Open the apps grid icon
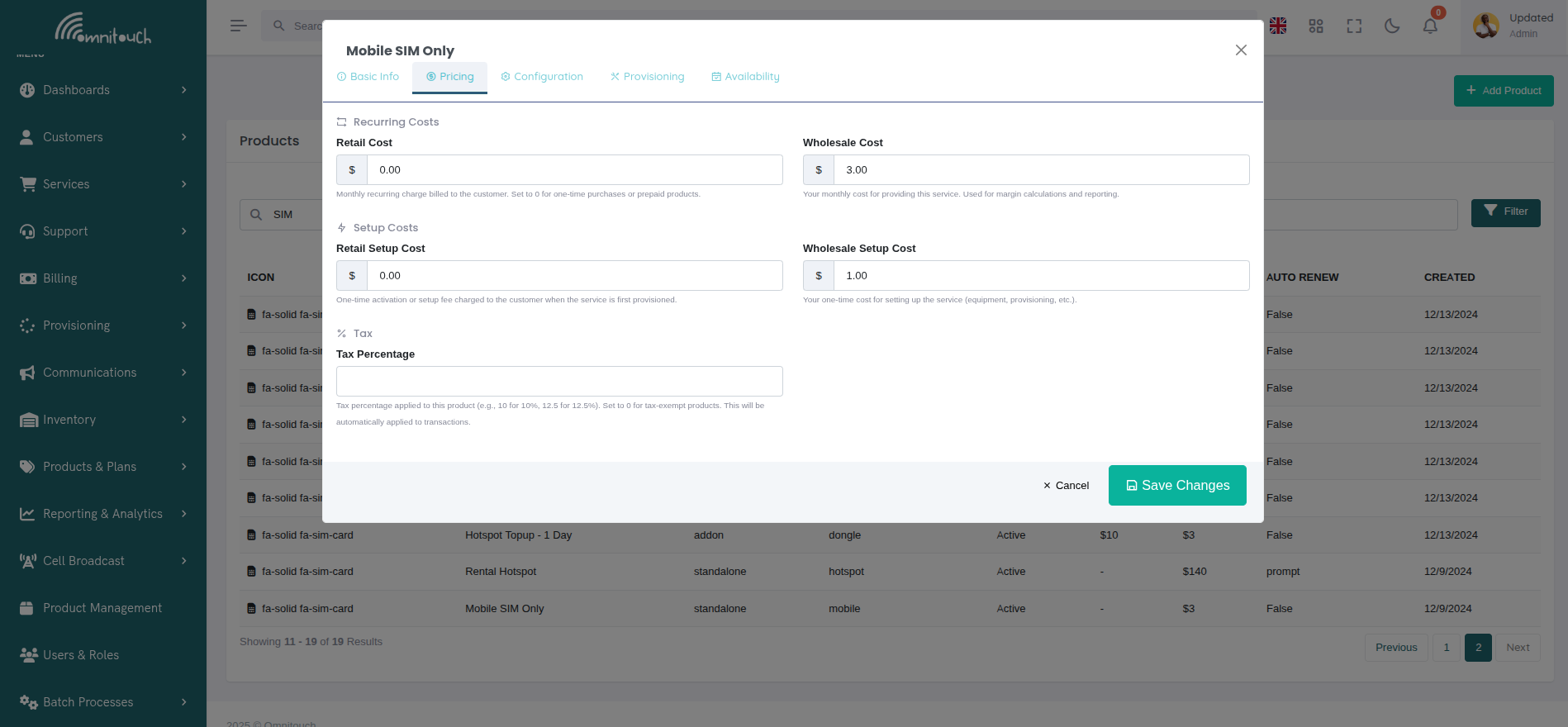The image size is (1568, 727). (1316, 26)
